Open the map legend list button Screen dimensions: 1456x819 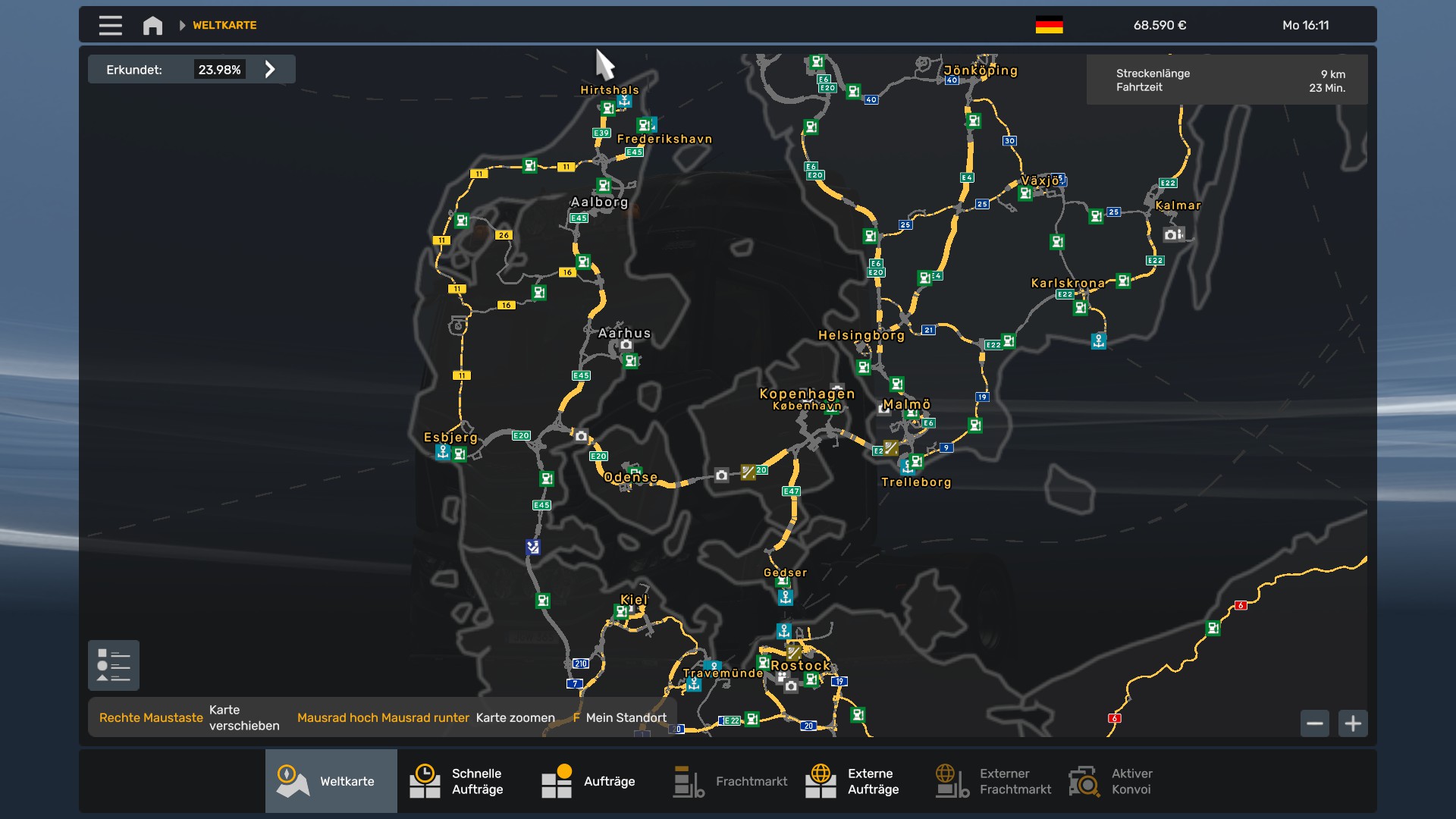point(114,666)
